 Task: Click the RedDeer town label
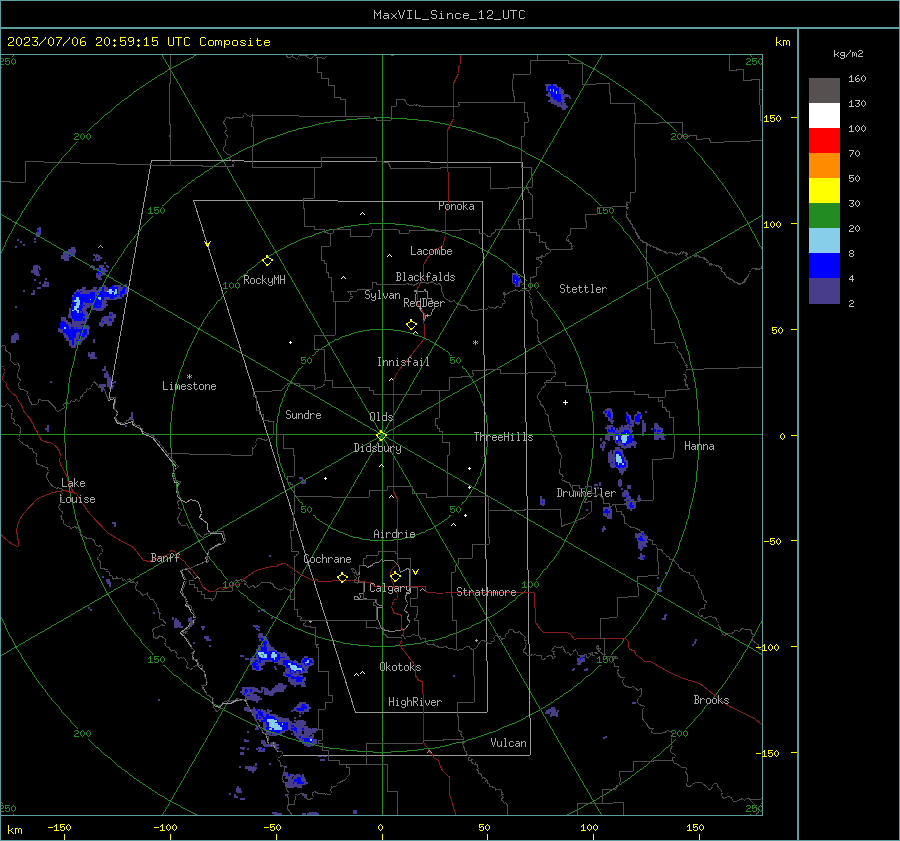[x=424, y=303]
